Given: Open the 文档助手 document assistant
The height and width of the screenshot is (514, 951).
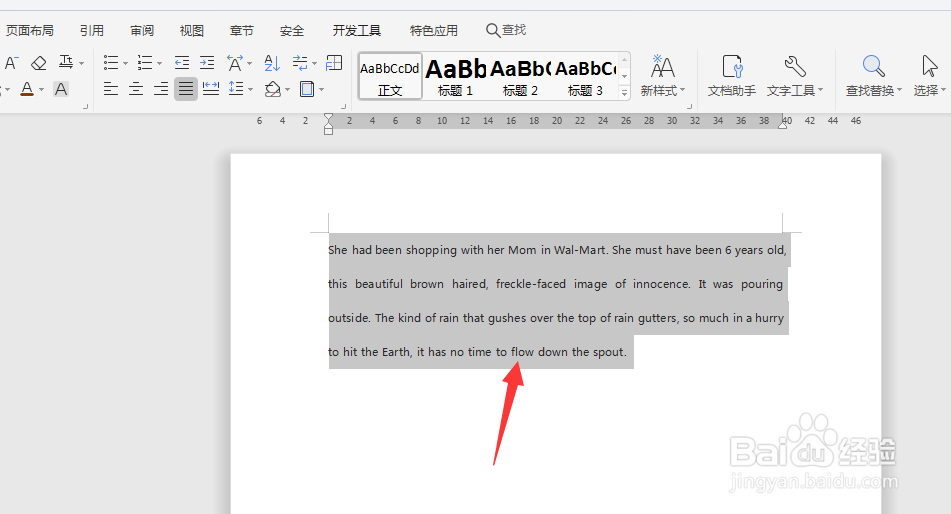Looking at the screenshot, I should [731, 76].
